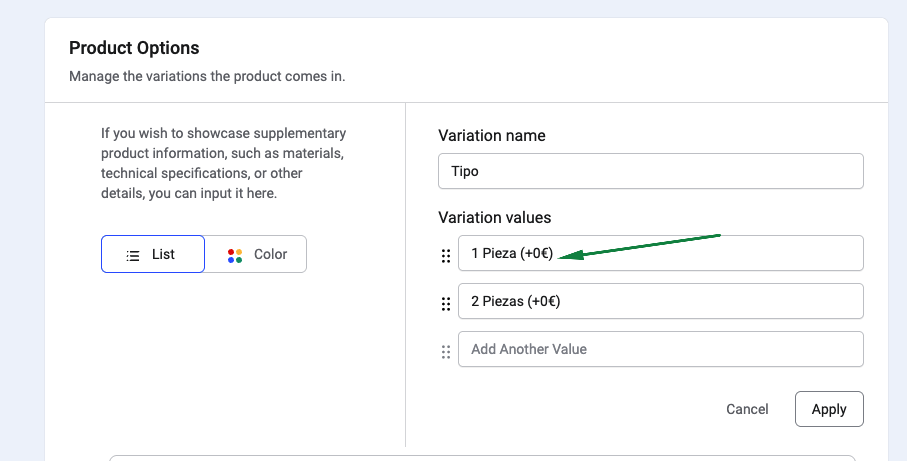The image size is (907, 461).
Task: Edit the 2 Piezas (+0€) value field
Action: [x=660, y=301]
